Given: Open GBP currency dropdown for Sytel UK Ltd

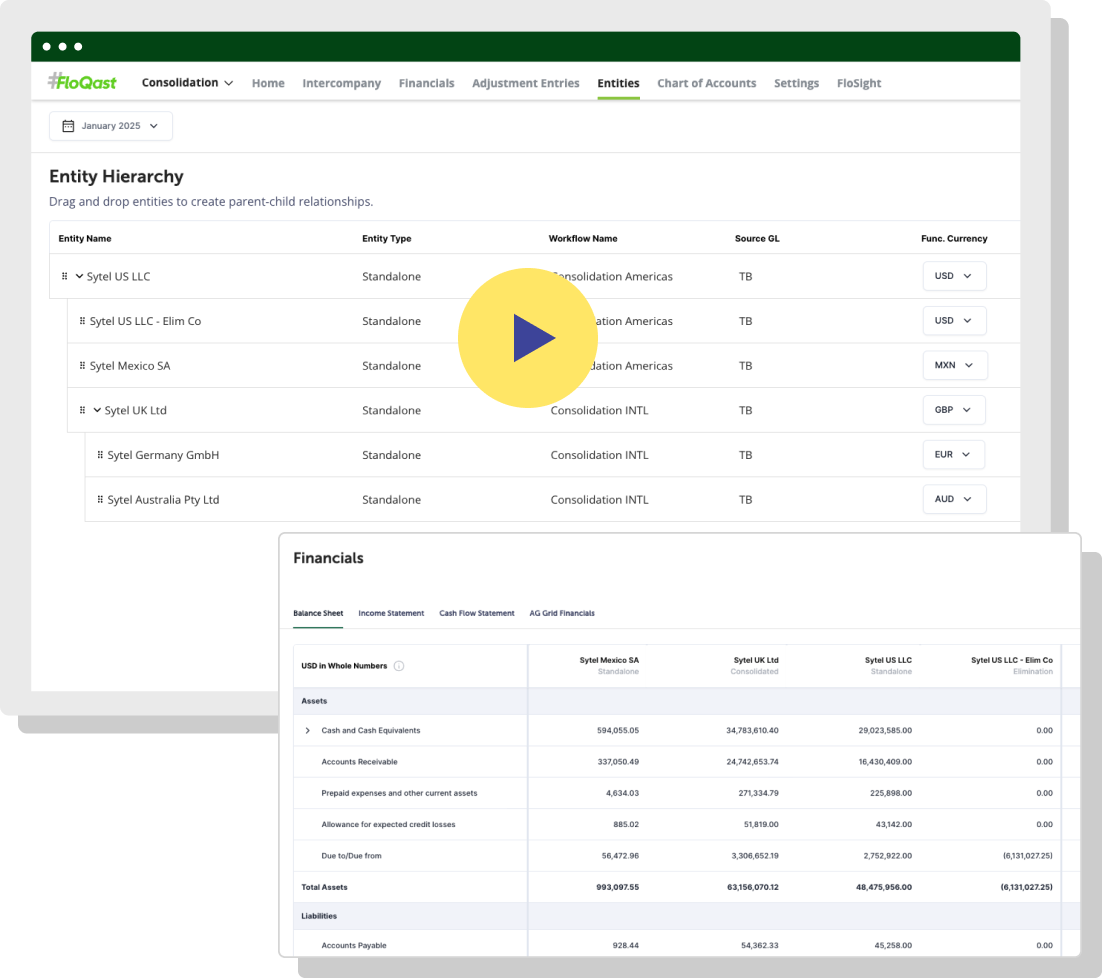Looking at the screenshot, I should (x=954, y=410).
